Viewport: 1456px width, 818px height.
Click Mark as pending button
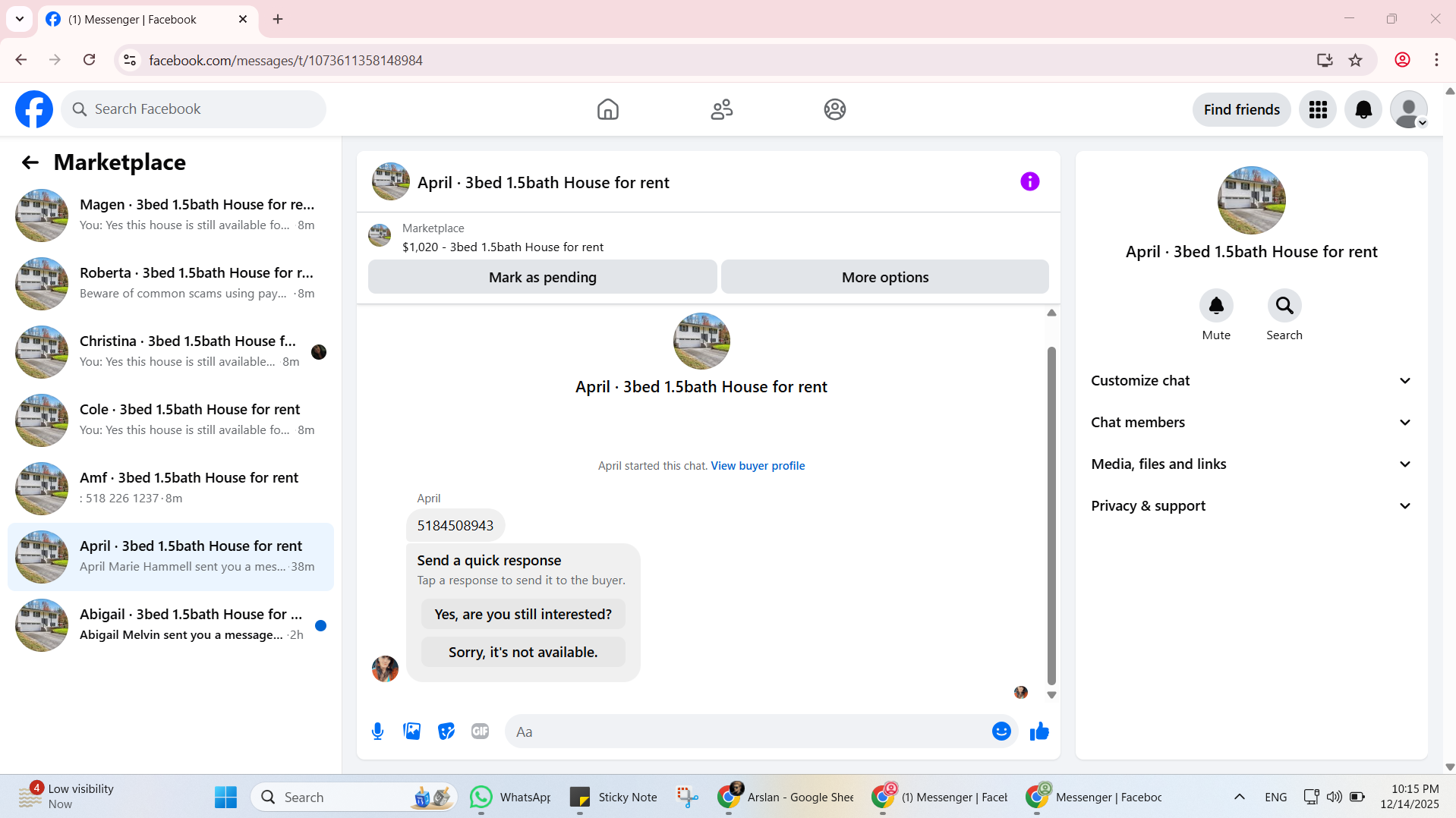543,277
